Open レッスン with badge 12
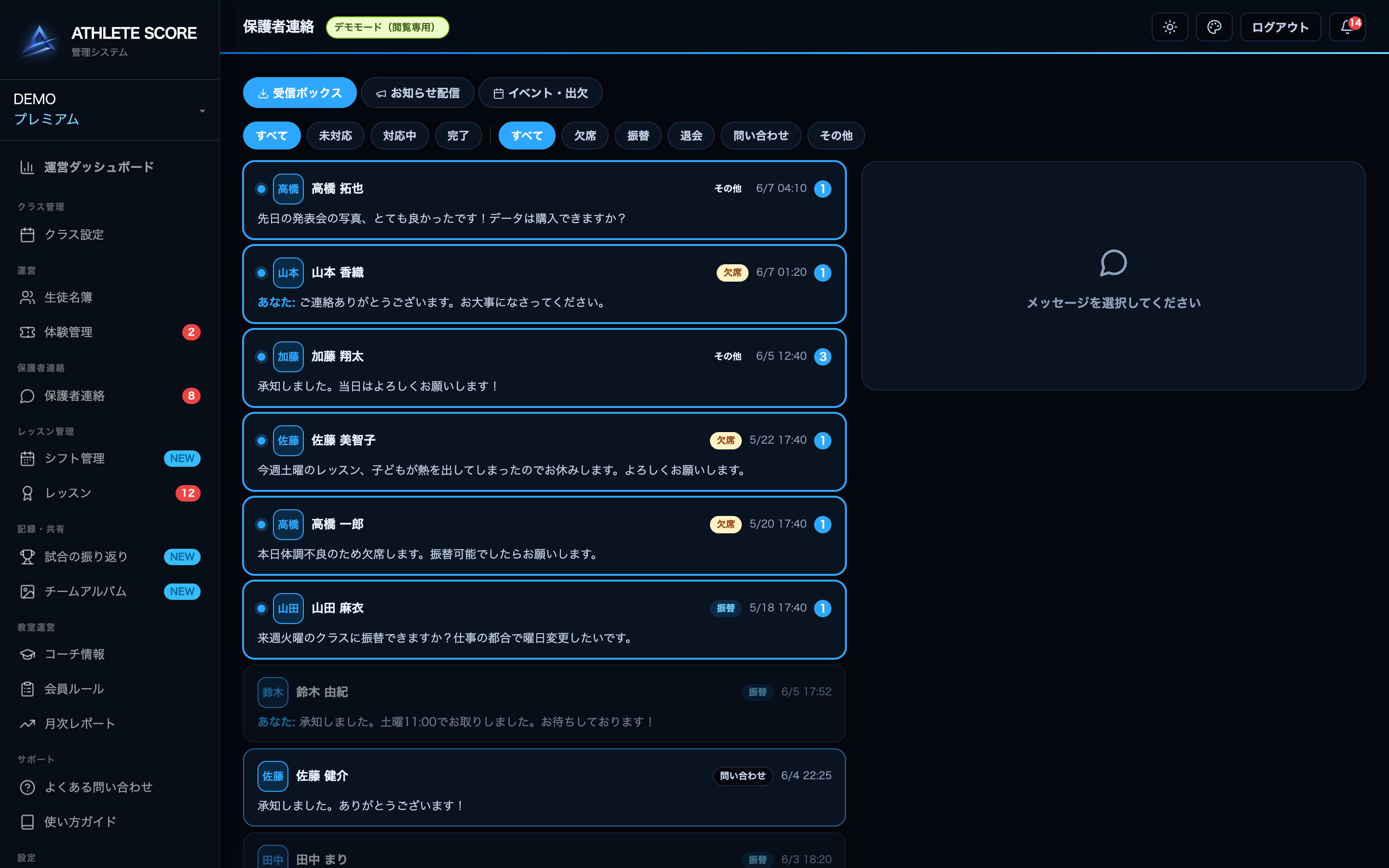1389x868 pixels. click(x=109, y=494)
